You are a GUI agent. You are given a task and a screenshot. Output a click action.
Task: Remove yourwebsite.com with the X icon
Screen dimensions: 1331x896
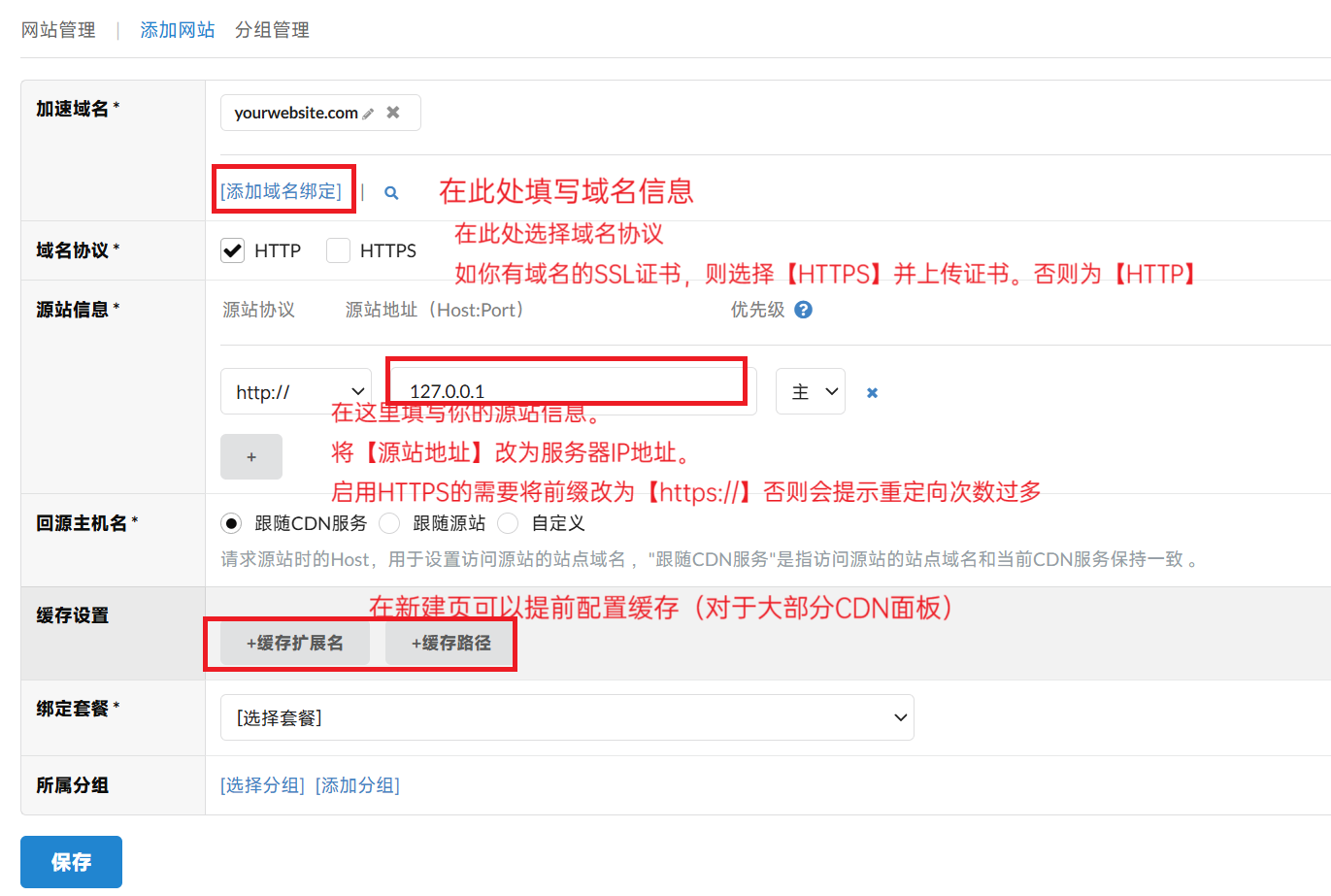pos(393,113)
